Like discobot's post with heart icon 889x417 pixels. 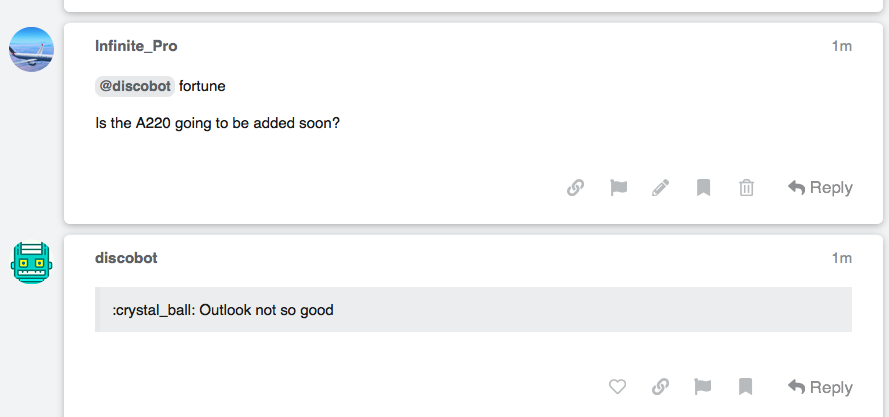click(617, 387)
